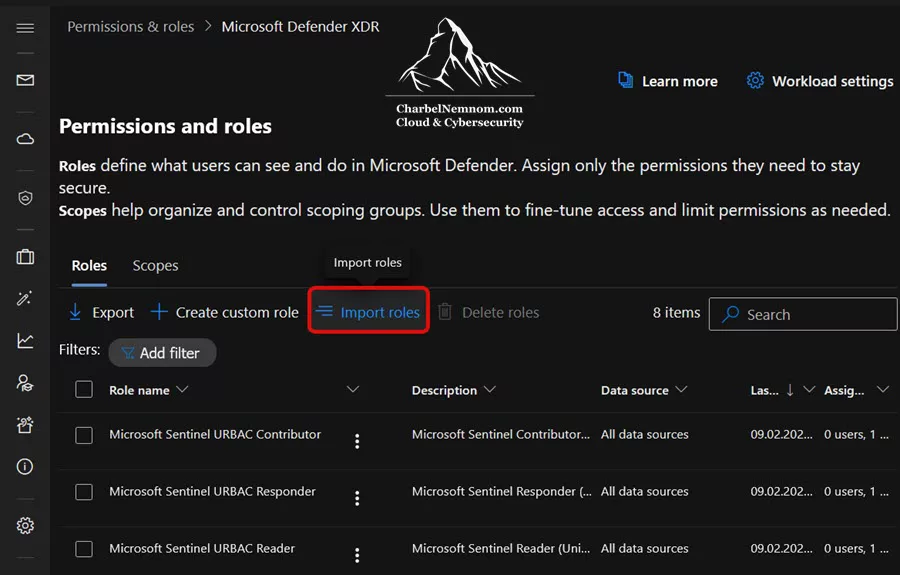Click the '8 items' count text
The height and width of the screenshot is (575, 900).
(676, 313)
